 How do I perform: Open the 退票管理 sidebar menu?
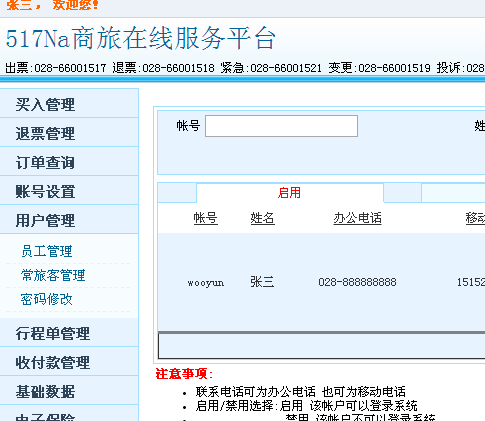coord(69,133)
